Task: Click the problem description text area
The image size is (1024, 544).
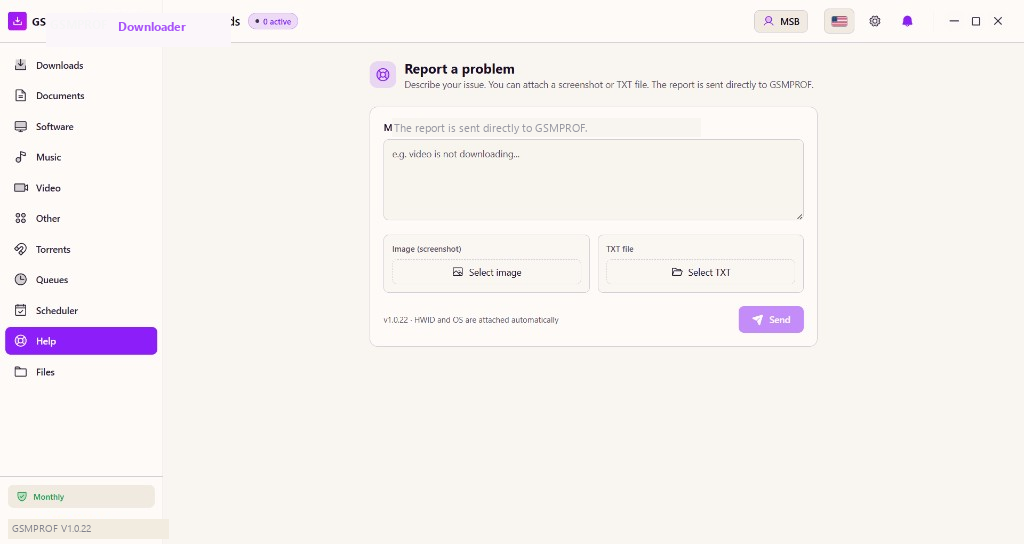Action: 593,180
